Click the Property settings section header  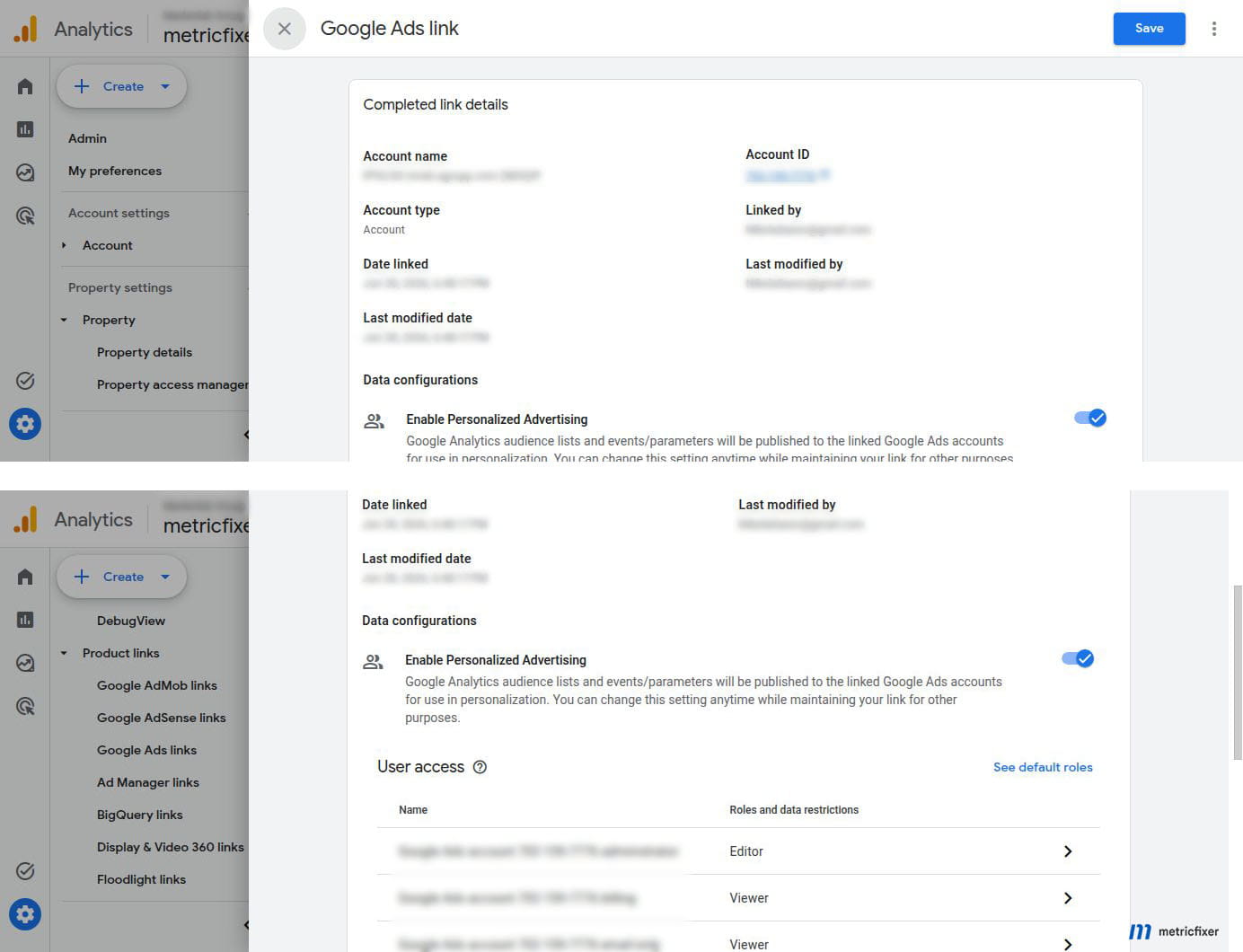click(x=120, y=287)
